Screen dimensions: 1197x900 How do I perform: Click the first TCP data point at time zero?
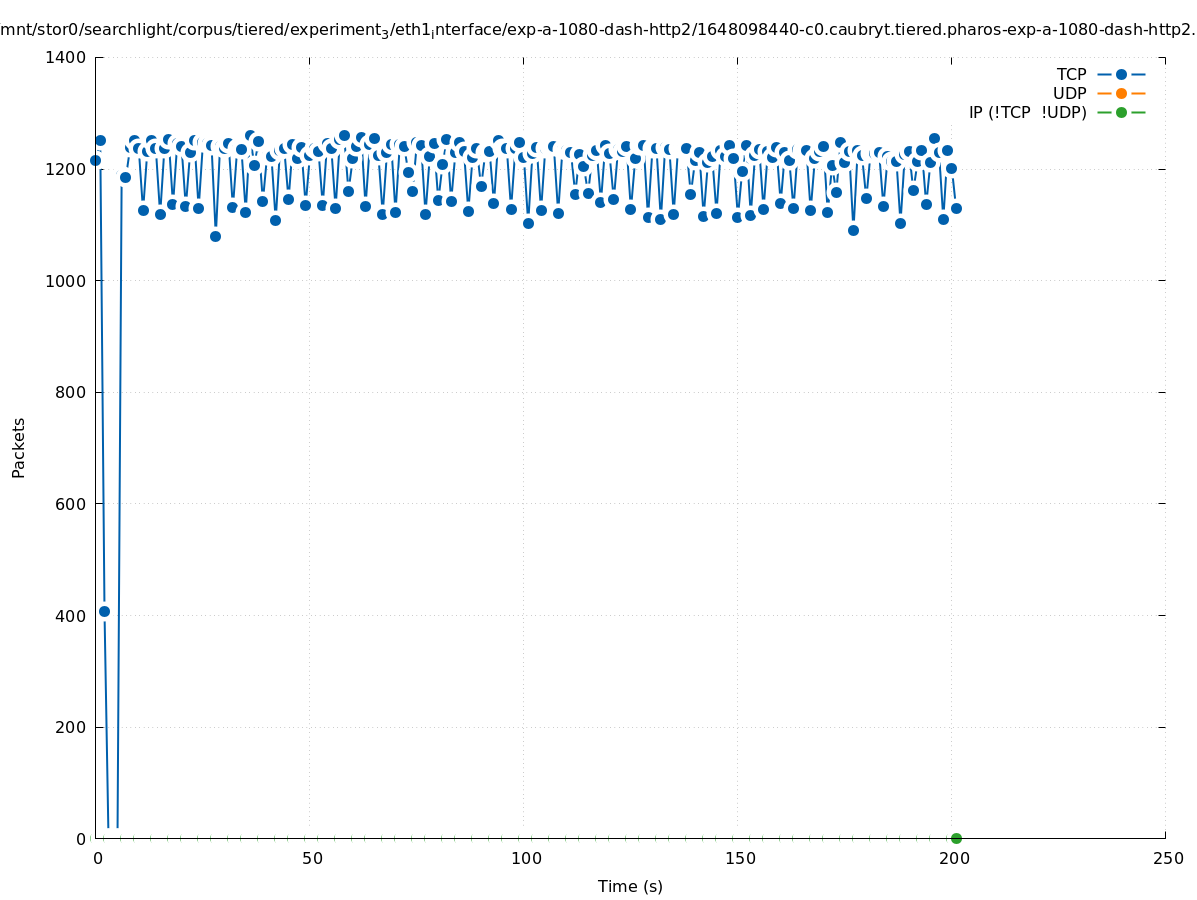(x=95, y=160)
